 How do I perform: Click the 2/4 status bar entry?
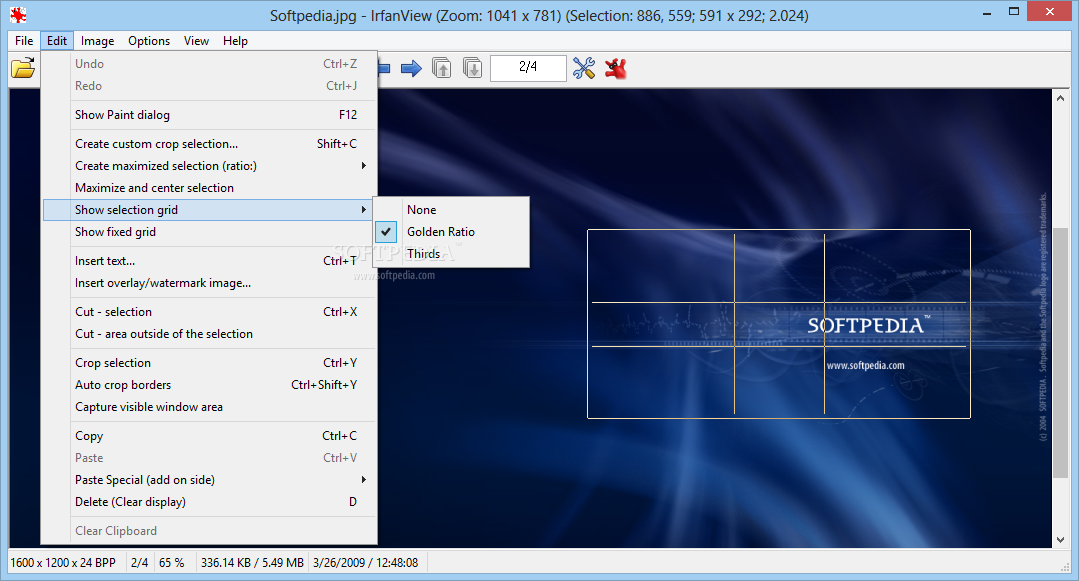tap(140, 562)
